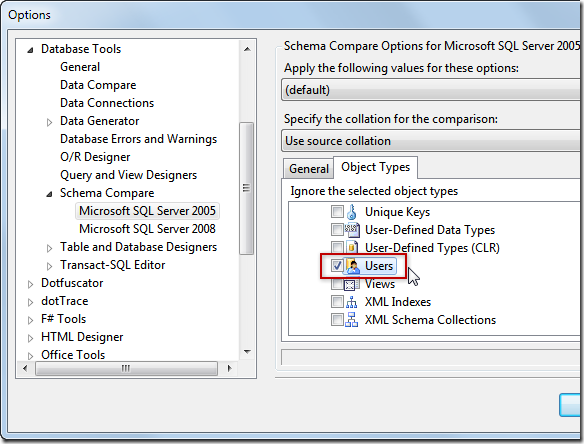Viewport: 584px width, 444px height.
Task: Select Microsoft SQL Server 2008 item
Action: pos(147,229)
